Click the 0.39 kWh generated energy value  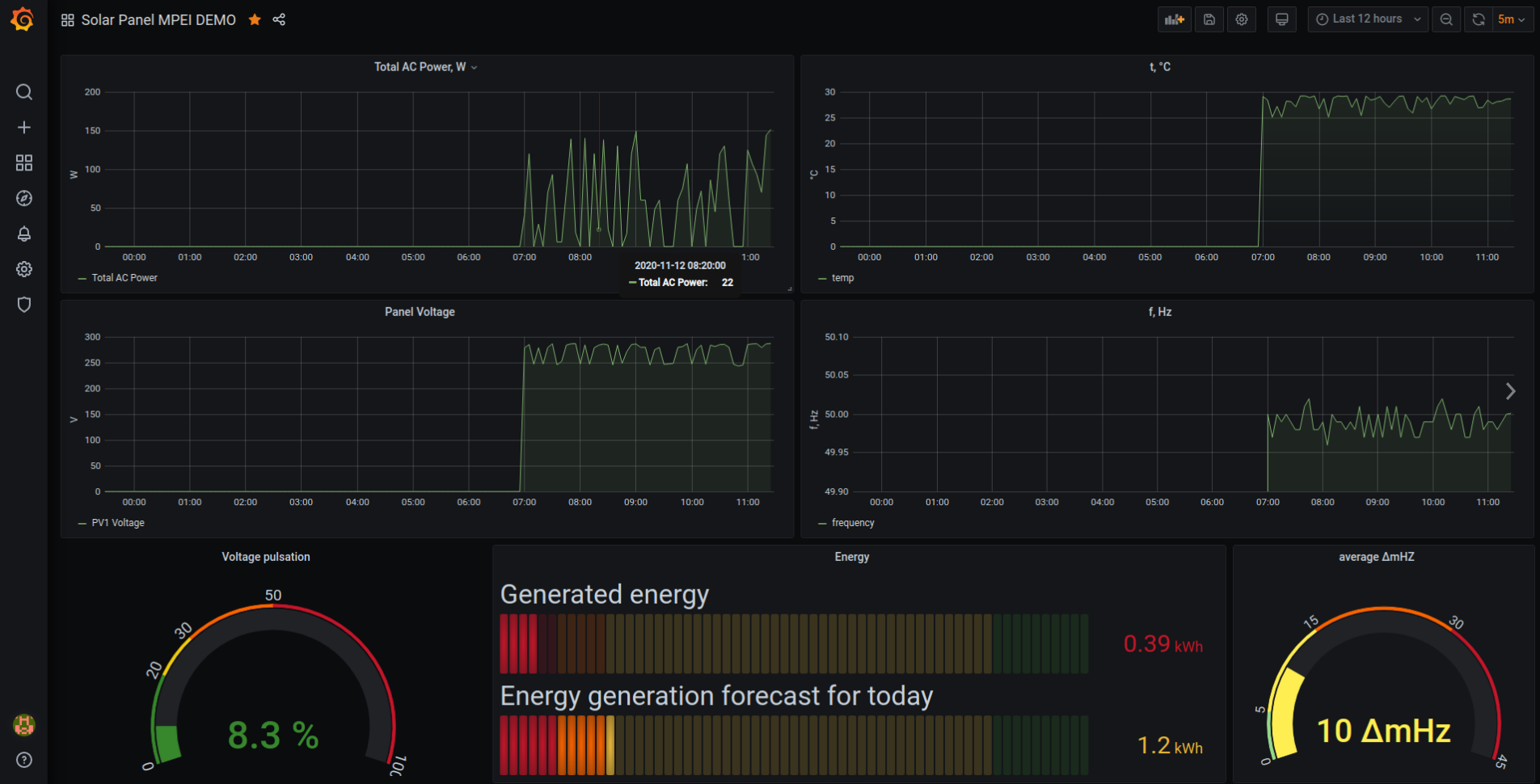[x=1163, y=644]
